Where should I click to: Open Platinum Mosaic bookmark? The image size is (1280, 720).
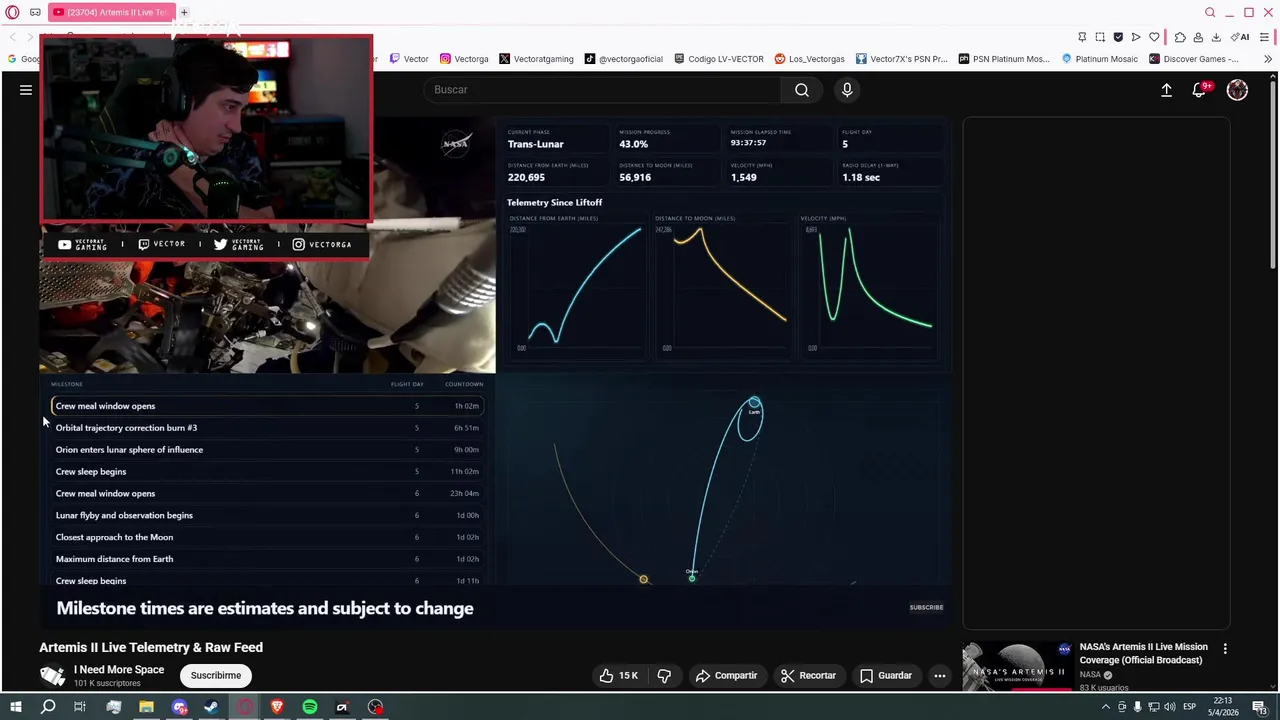coord(1099,59)
